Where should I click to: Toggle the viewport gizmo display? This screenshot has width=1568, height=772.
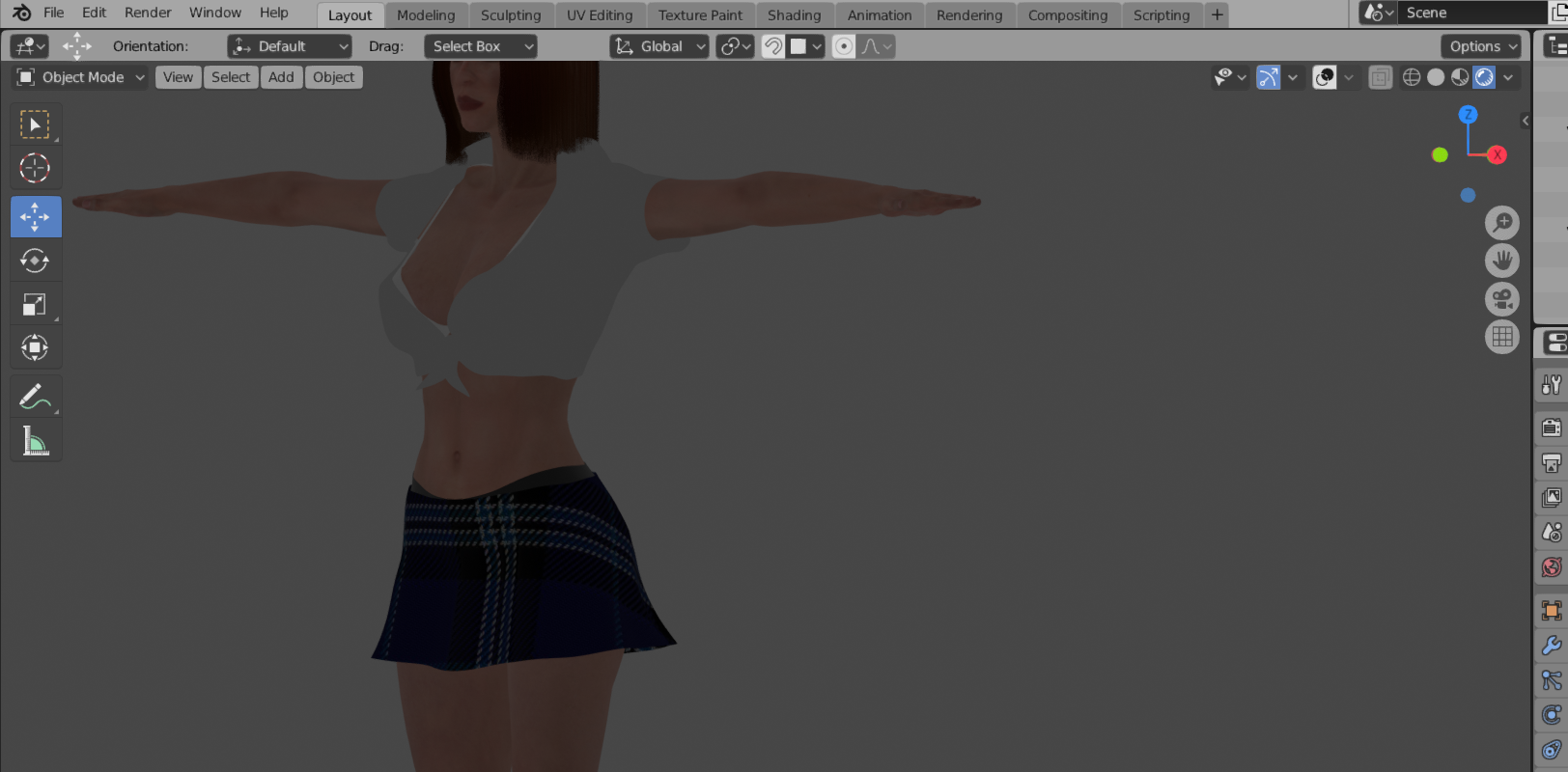tap(1268, 77)
